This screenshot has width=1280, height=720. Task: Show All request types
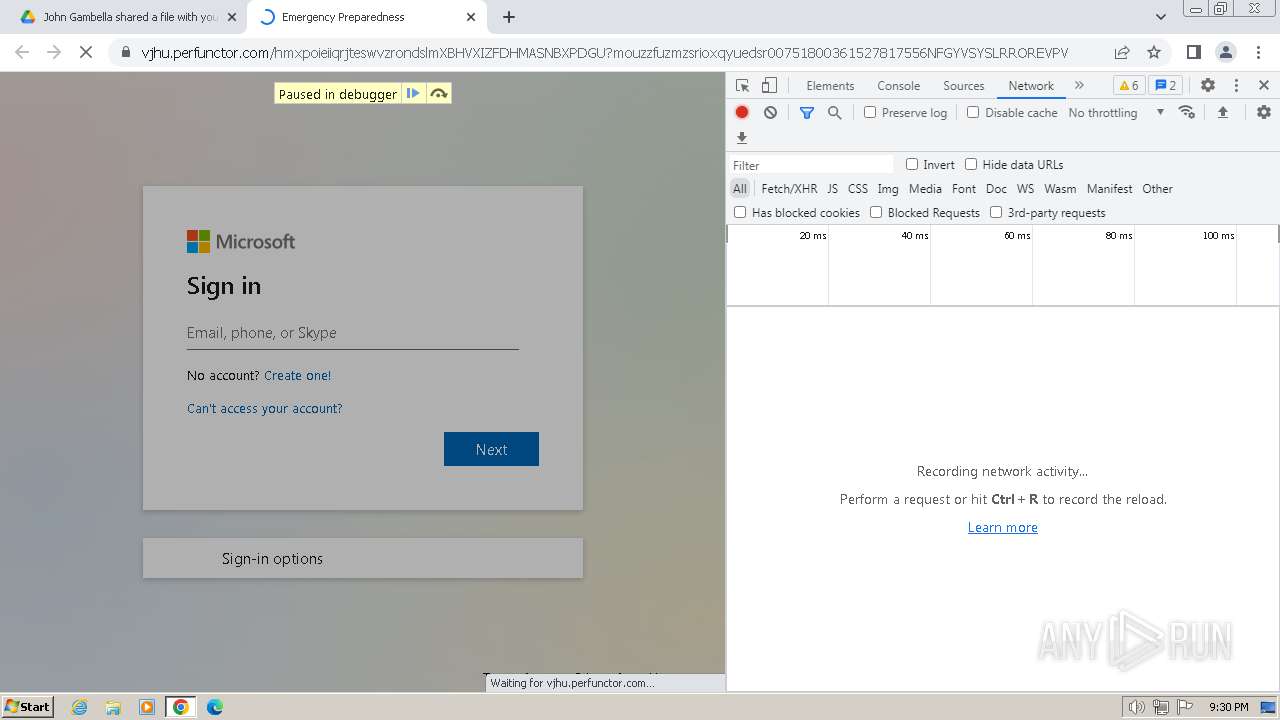tap(740, 189)
